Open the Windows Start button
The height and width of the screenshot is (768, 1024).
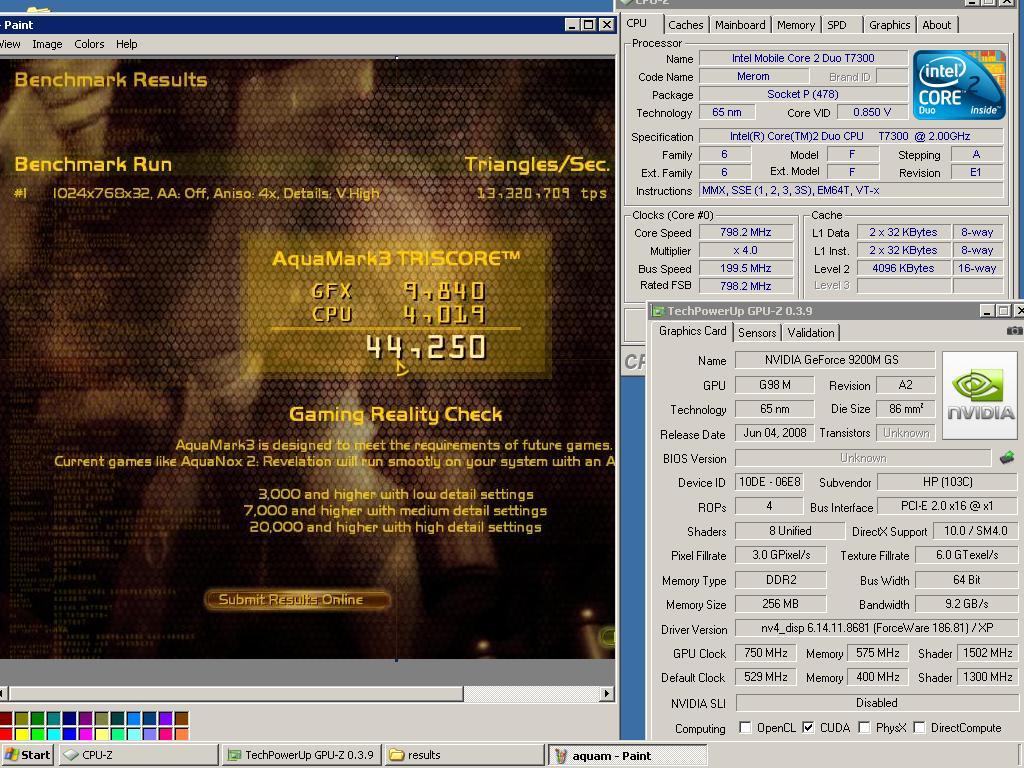(26, 755)
